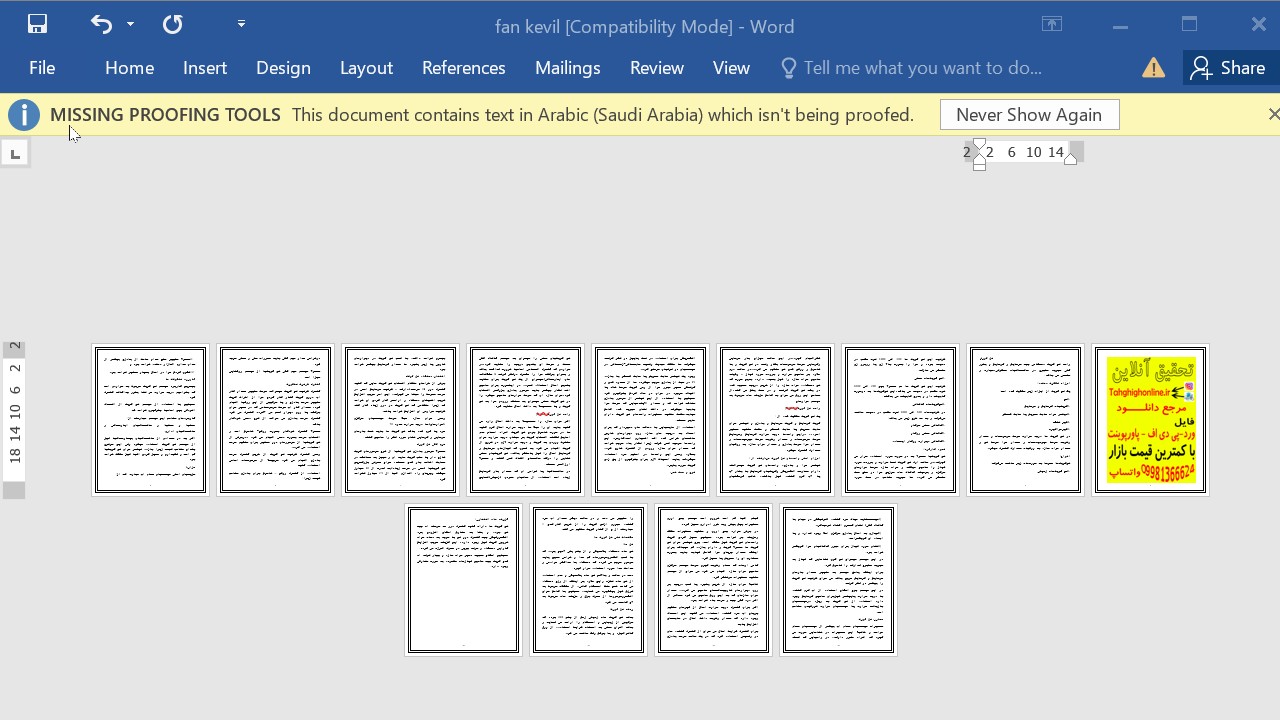Select the last page in the bottom row
1280x720 pixels.
(838, 580)
